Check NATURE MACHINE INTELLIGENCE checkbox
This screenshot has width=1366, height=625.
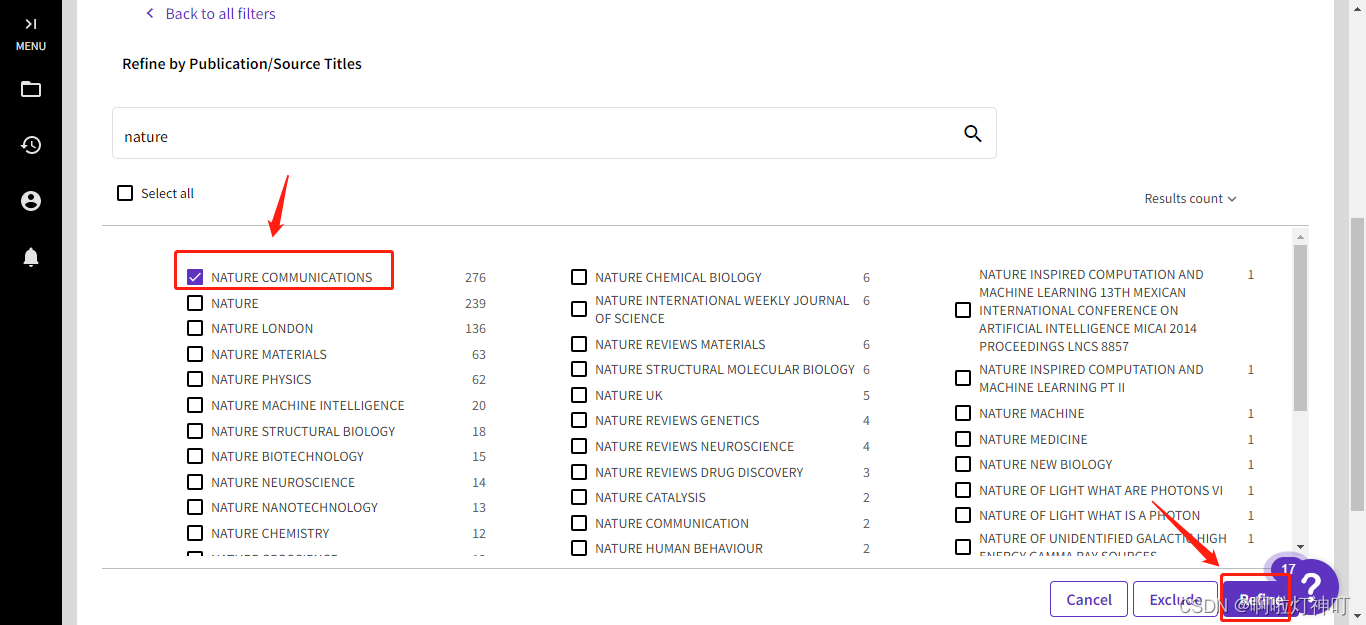click(195, 405)
